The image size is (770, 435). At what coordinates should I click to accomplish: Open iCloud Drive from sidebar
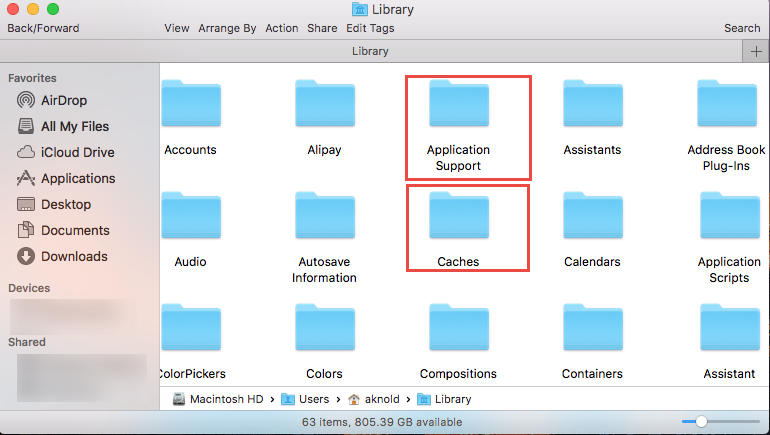[77, 152]
